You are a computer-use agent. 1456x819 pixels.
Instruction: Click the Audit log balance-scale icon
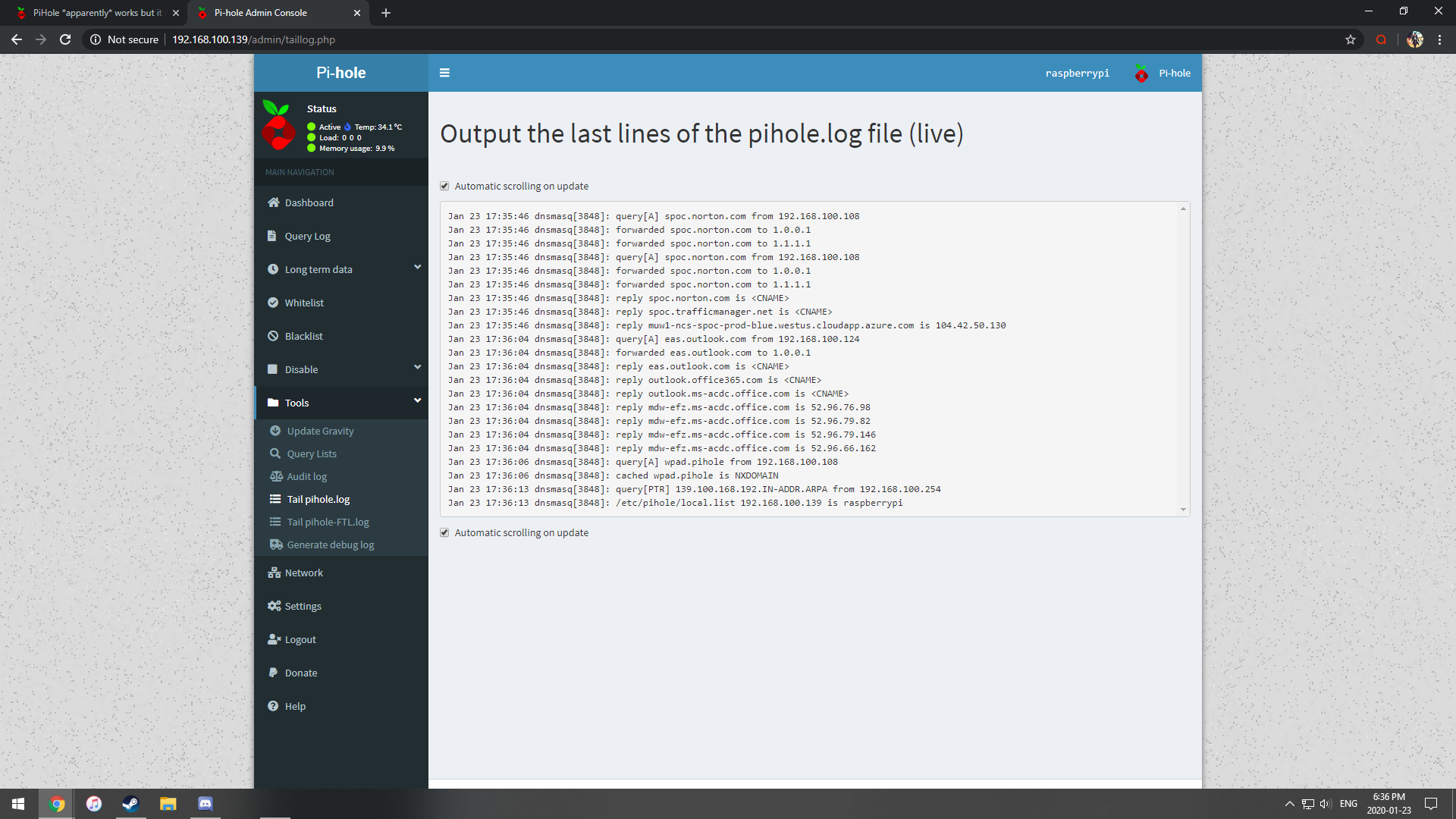click(x=276, y=476)
